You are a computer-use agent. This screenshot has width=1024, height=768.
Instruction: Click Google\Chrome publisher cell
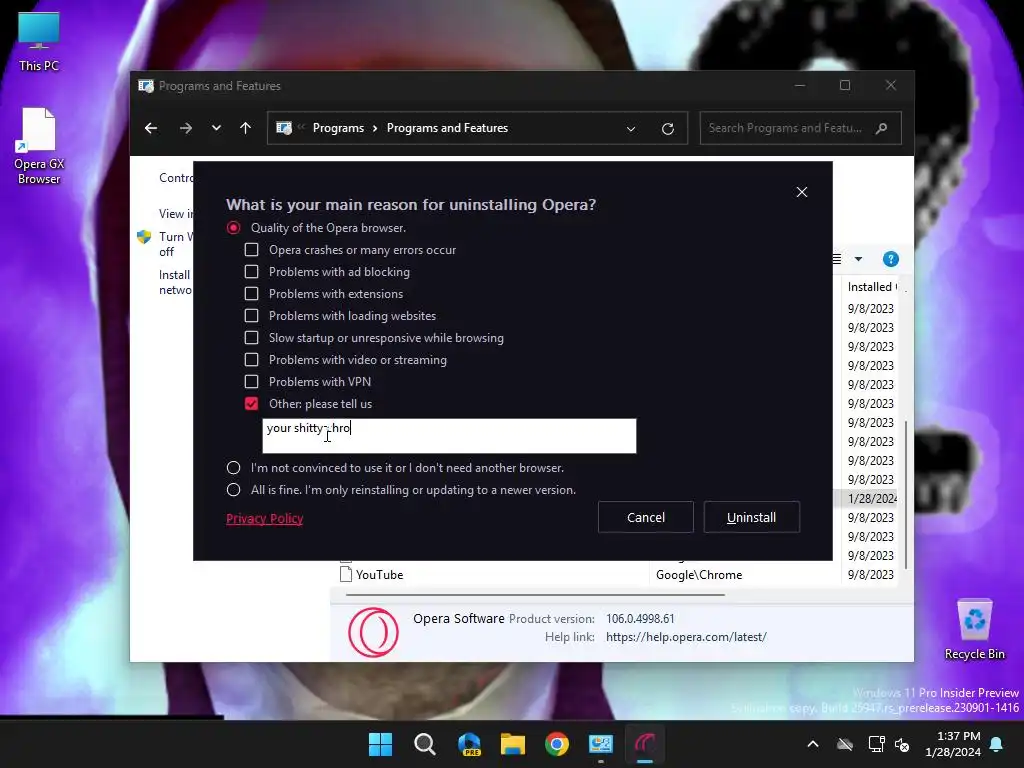click(x=699, y=575)
